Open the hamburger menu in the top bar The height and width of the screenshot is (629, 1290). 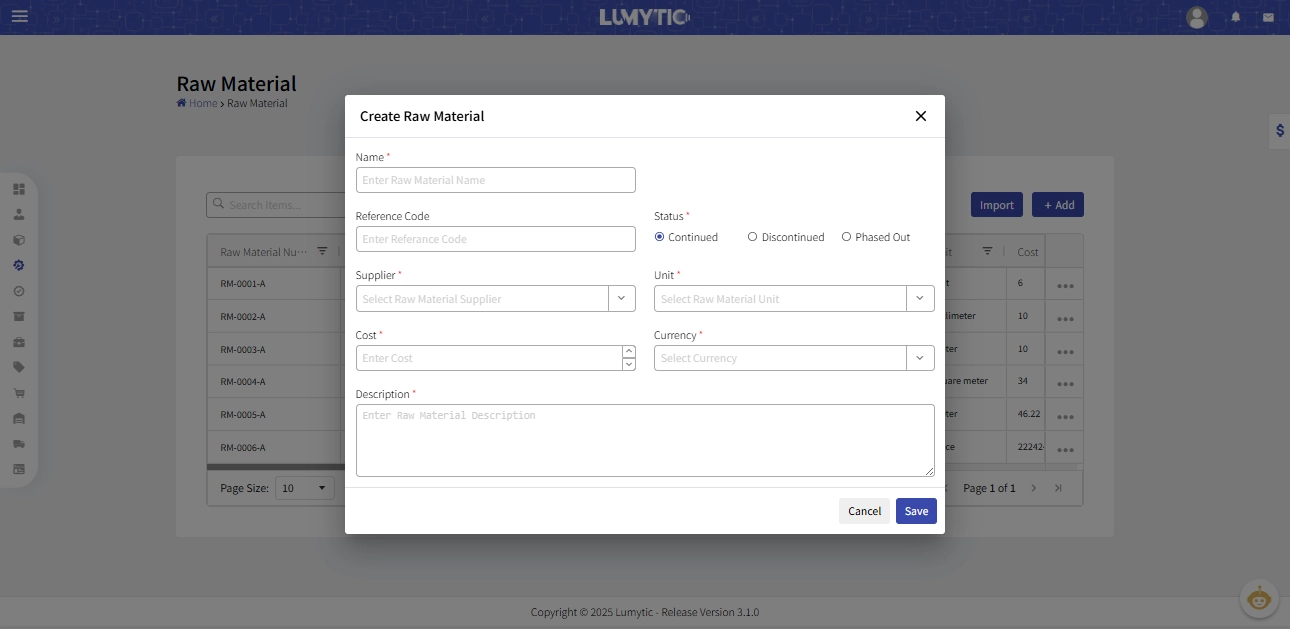[20, 17]
